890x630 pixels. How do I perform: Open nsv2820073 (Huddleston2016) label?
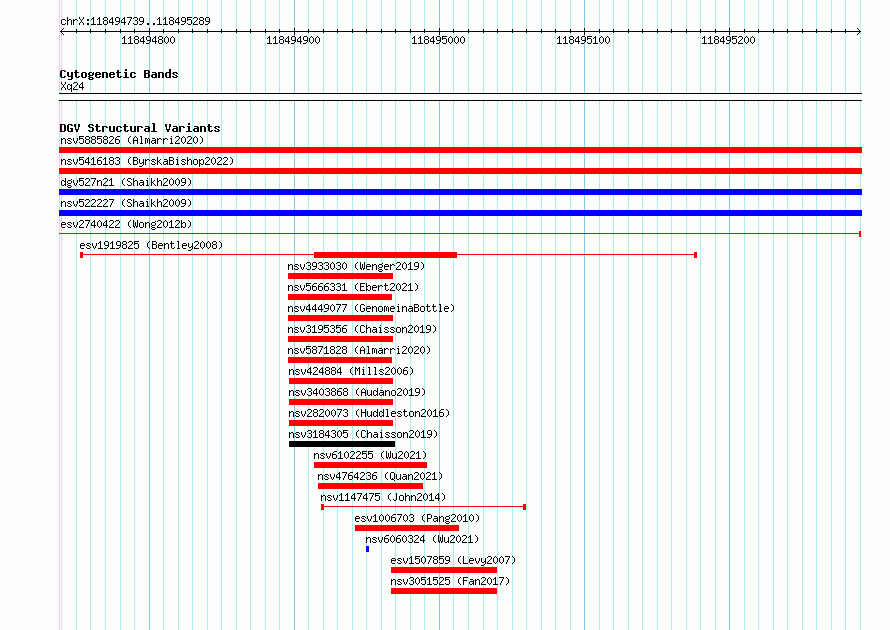[369, 413]
